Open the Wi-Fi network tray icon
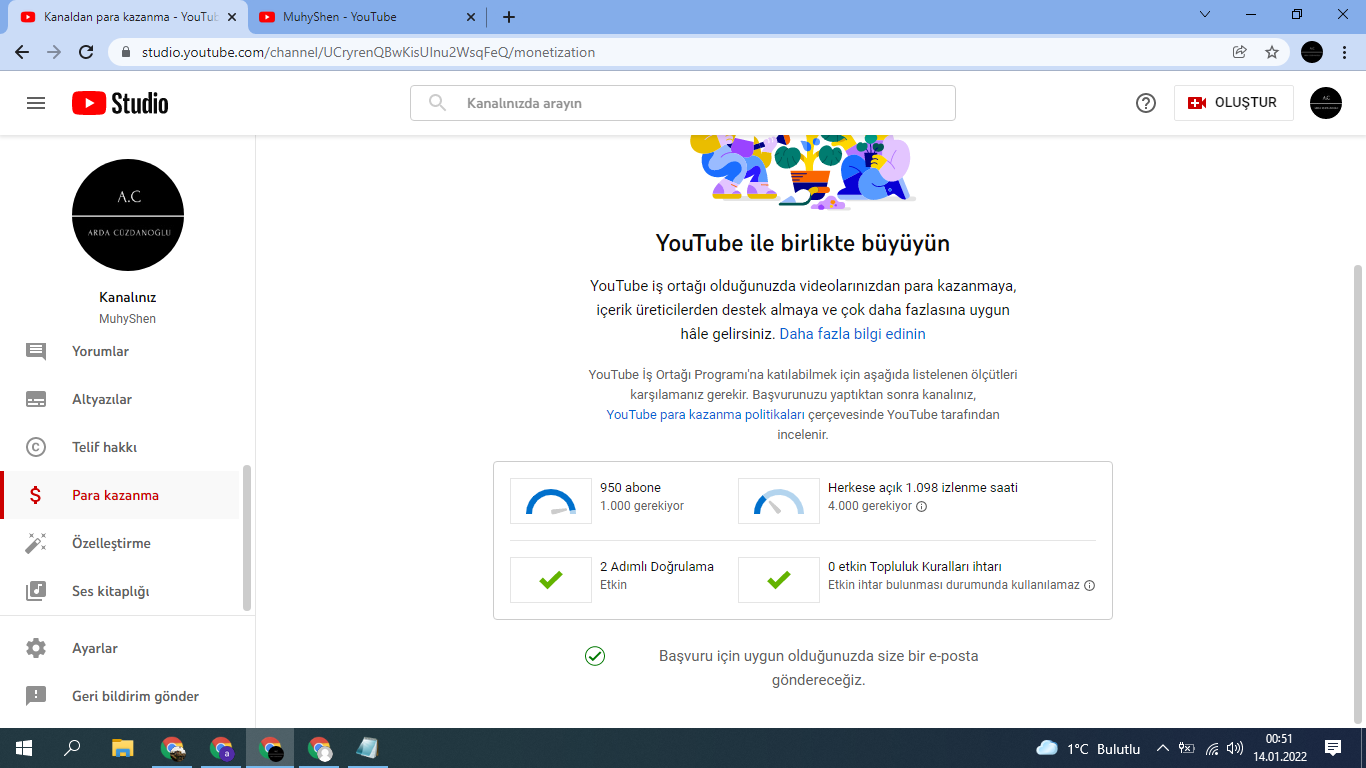Image resolution: width=1366 pixels, height=768 pixels. coord(1212,748)
